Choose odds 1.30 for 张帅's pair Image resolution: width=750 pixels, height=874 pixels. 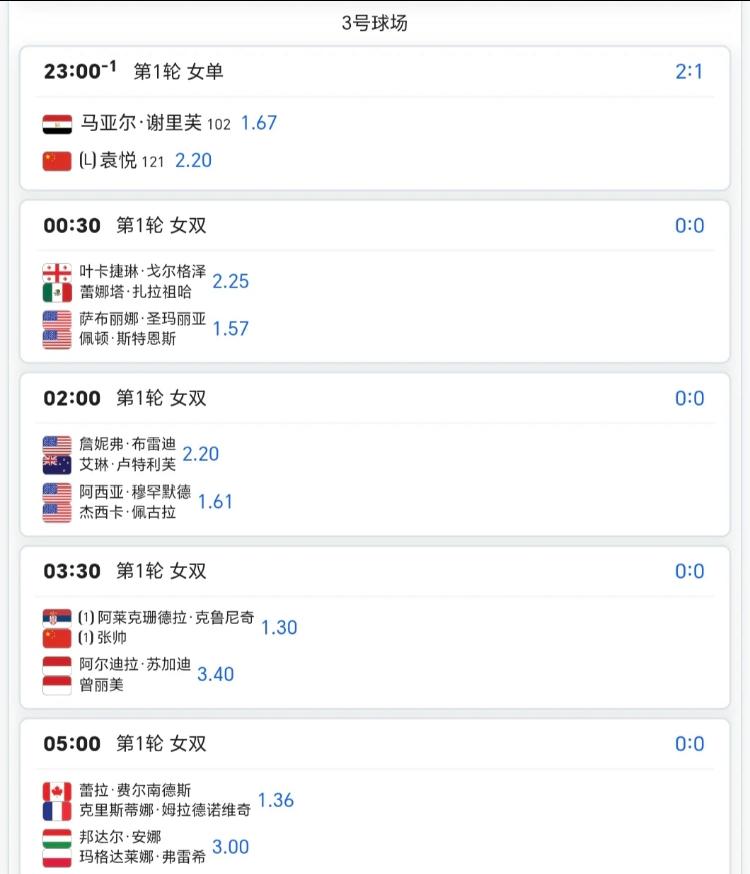[279, 627]
